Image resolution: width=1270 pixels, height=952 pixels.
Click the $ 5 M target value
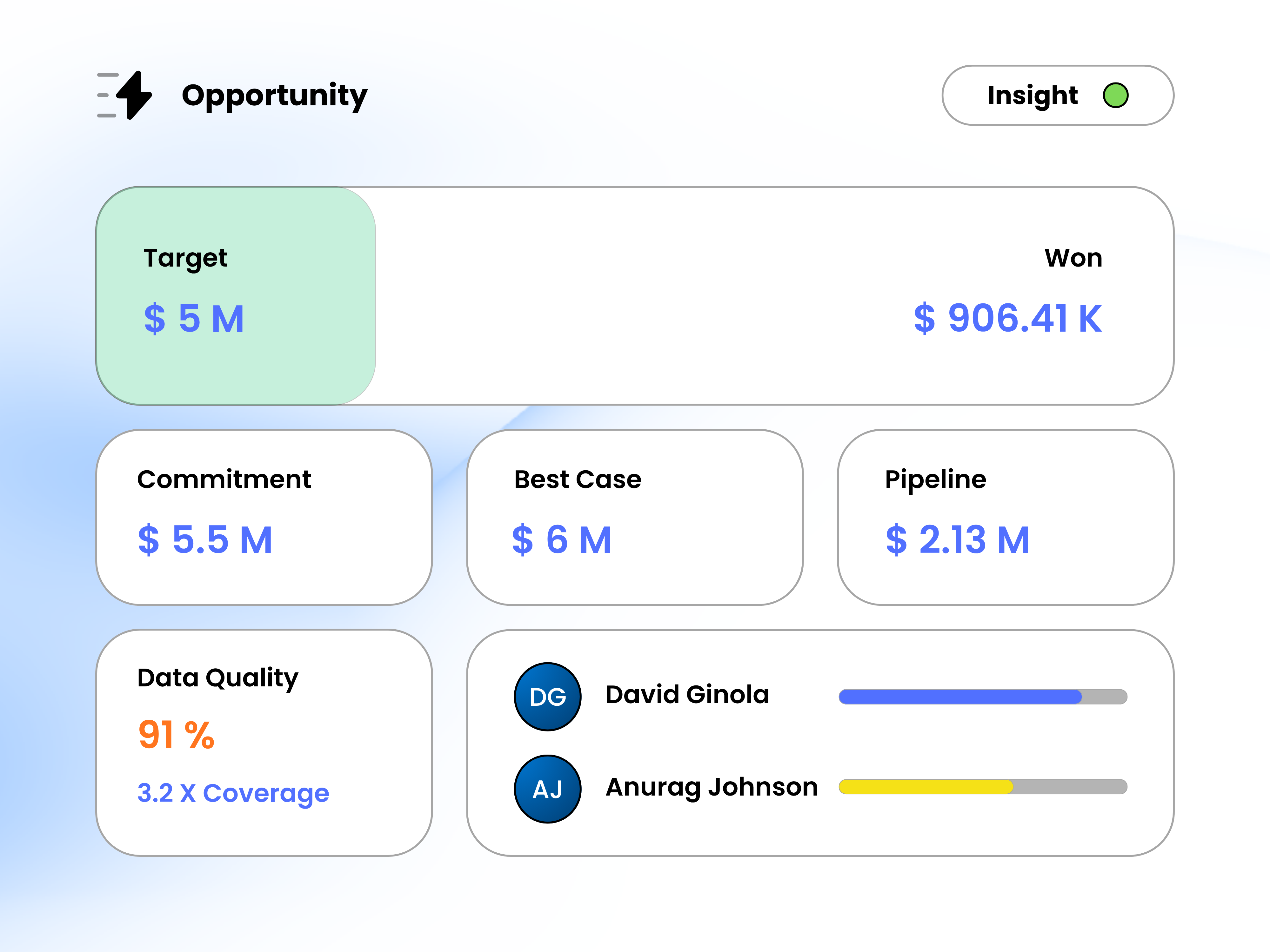coord(194,319)
